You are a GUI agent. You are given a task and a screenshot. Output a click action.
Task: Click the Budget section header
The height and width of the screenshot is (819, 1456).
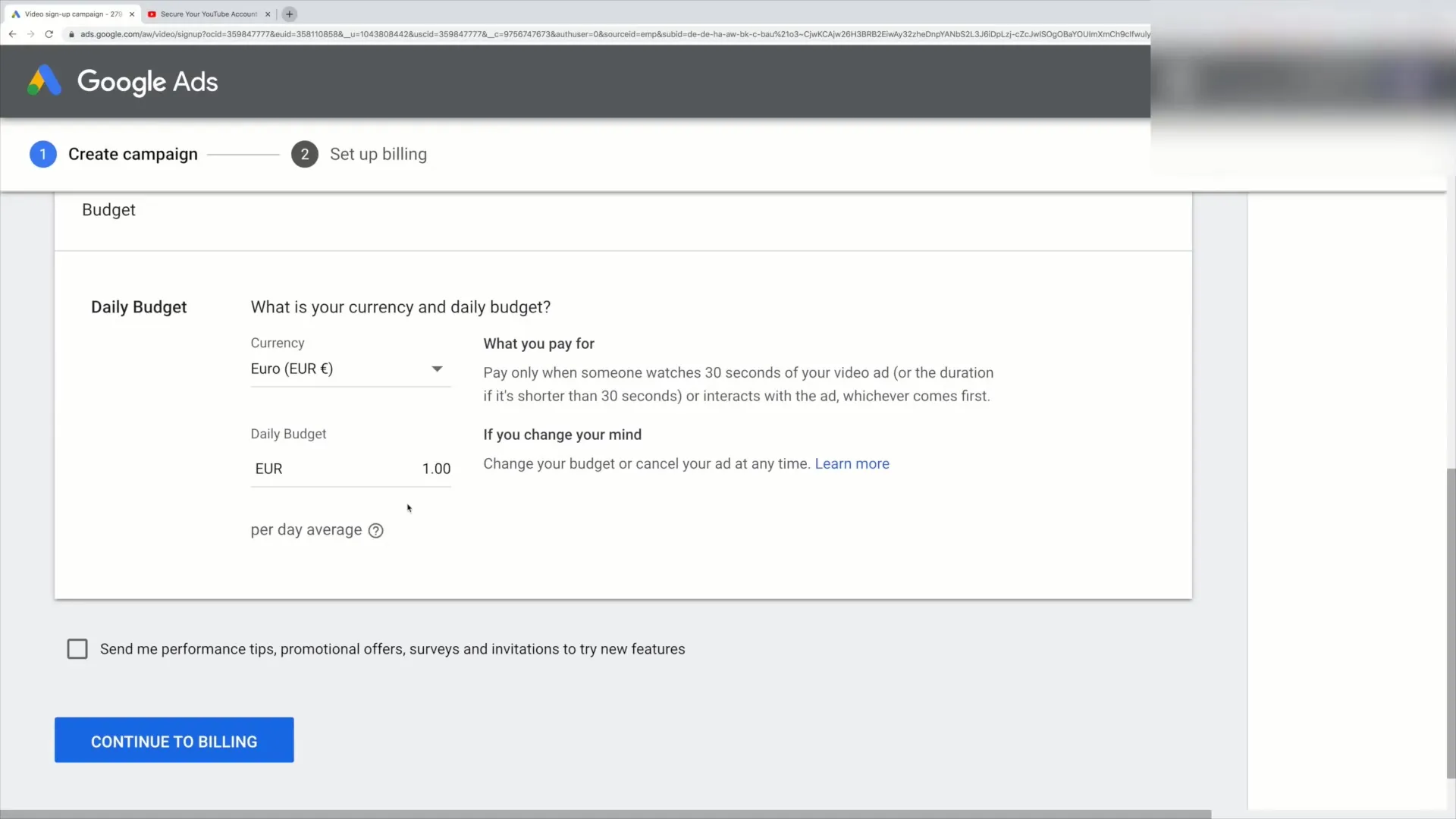(108, 210)
